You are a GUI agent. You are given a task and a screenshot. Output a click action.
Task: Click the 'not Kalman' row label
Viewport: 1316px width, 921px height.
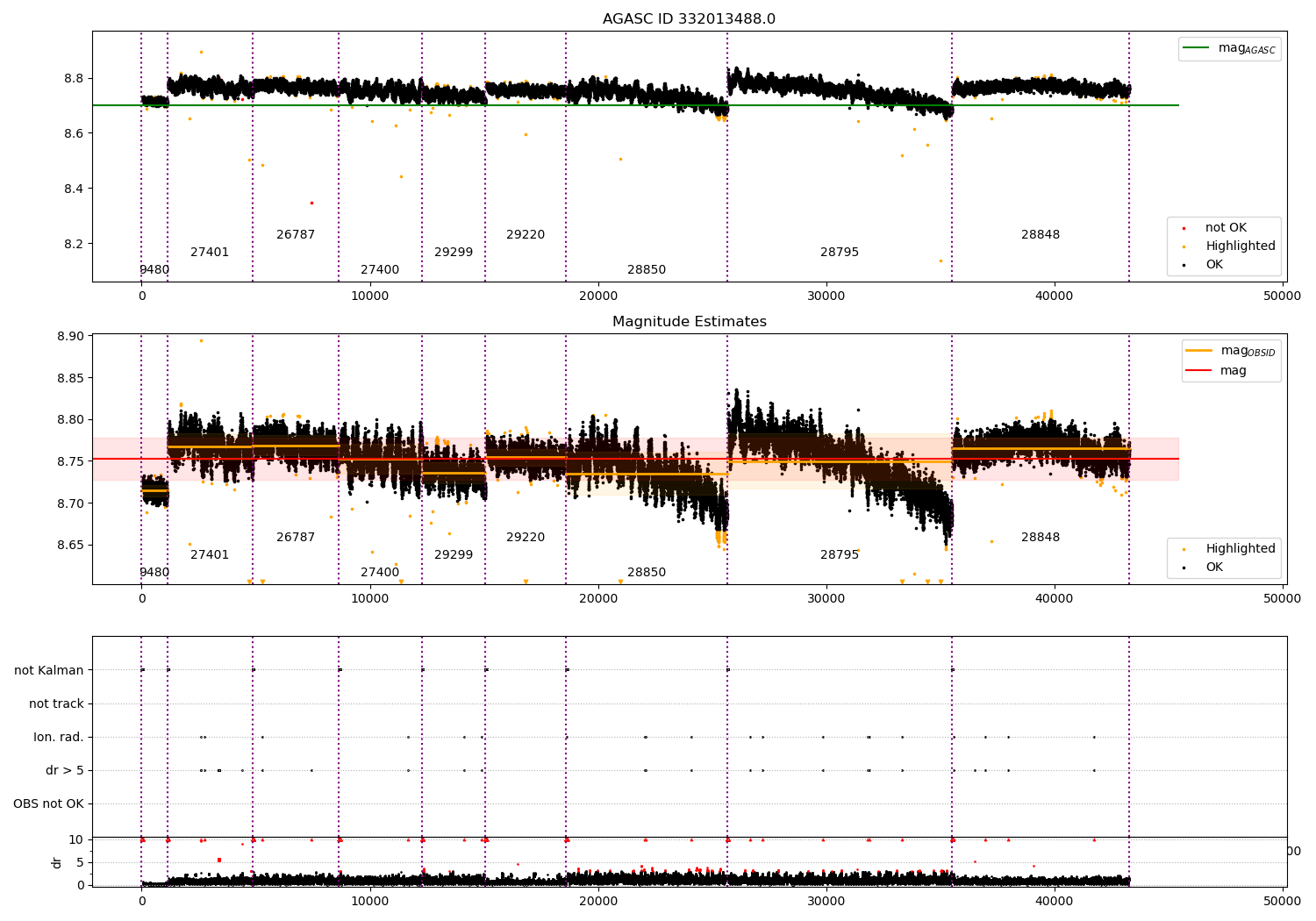coord(49,670)
